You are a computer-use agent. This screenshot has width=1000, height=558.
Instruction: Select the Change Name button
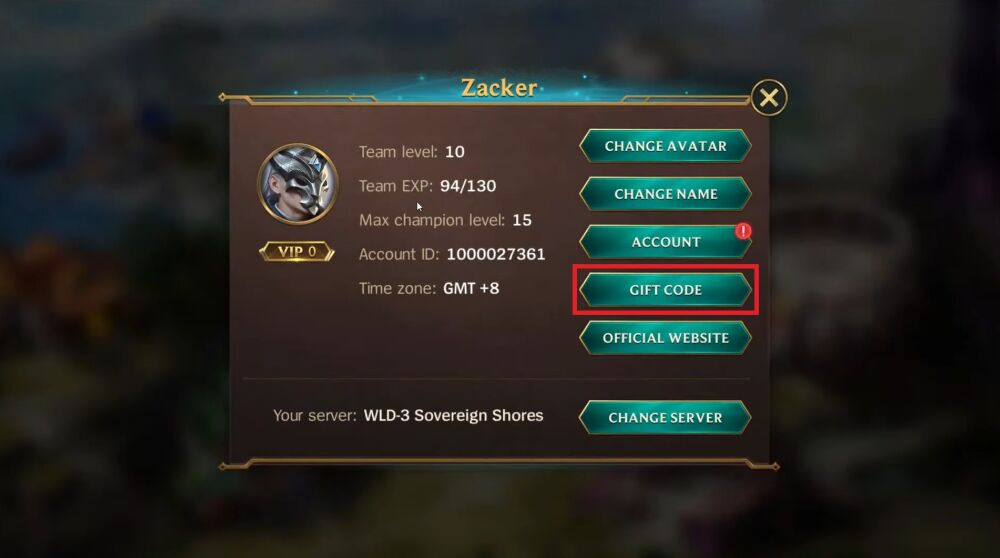665,194
